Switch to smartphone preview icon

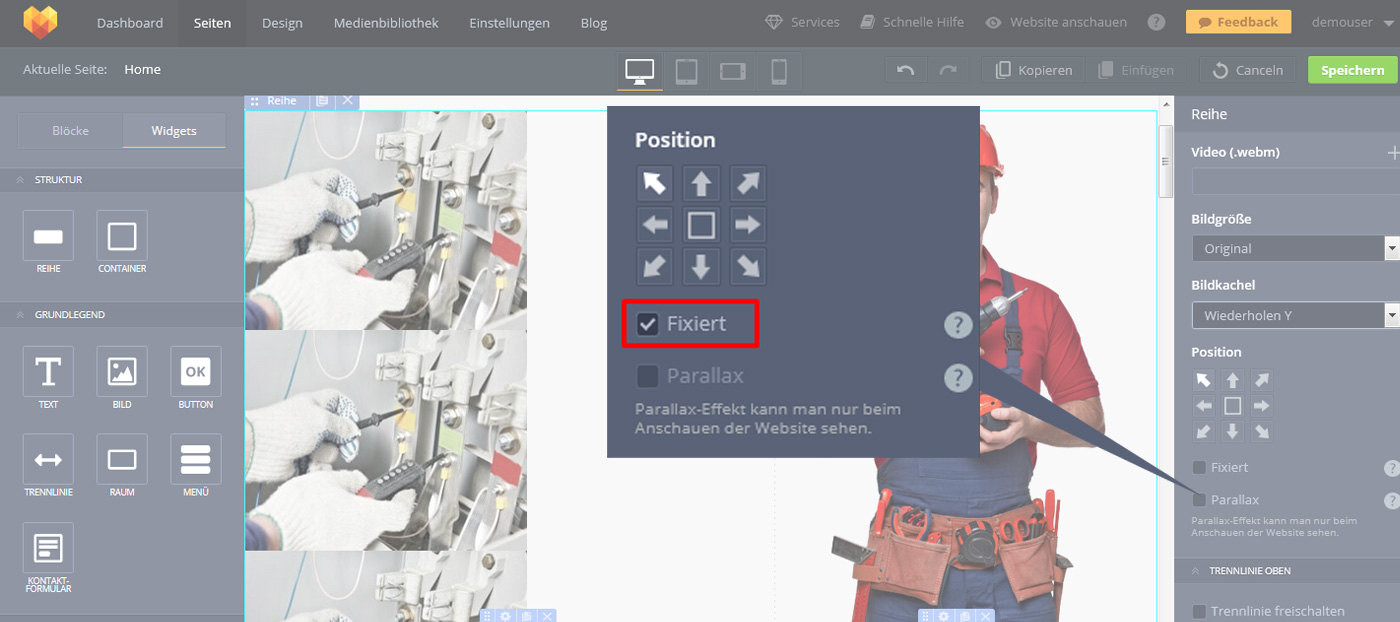point(779,71)
